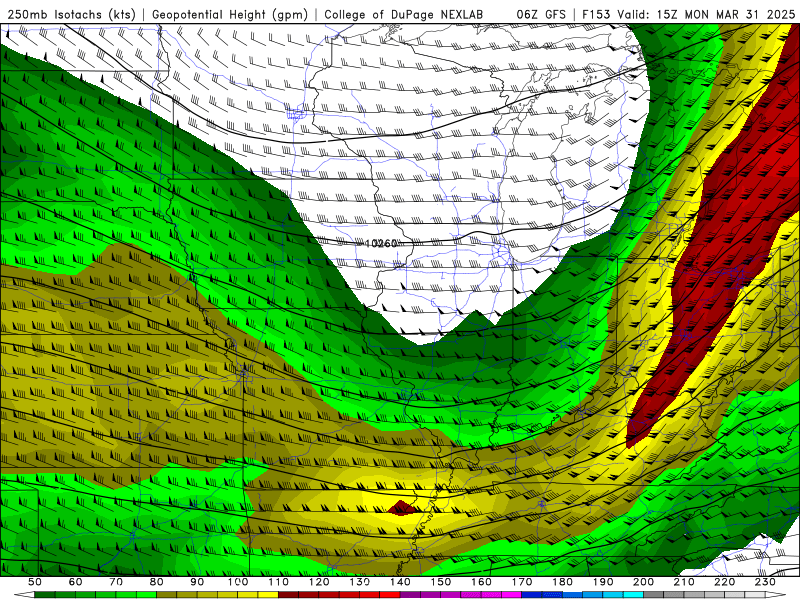
Task: Click the '190' value on the color scale
Action: click(604, 582)
